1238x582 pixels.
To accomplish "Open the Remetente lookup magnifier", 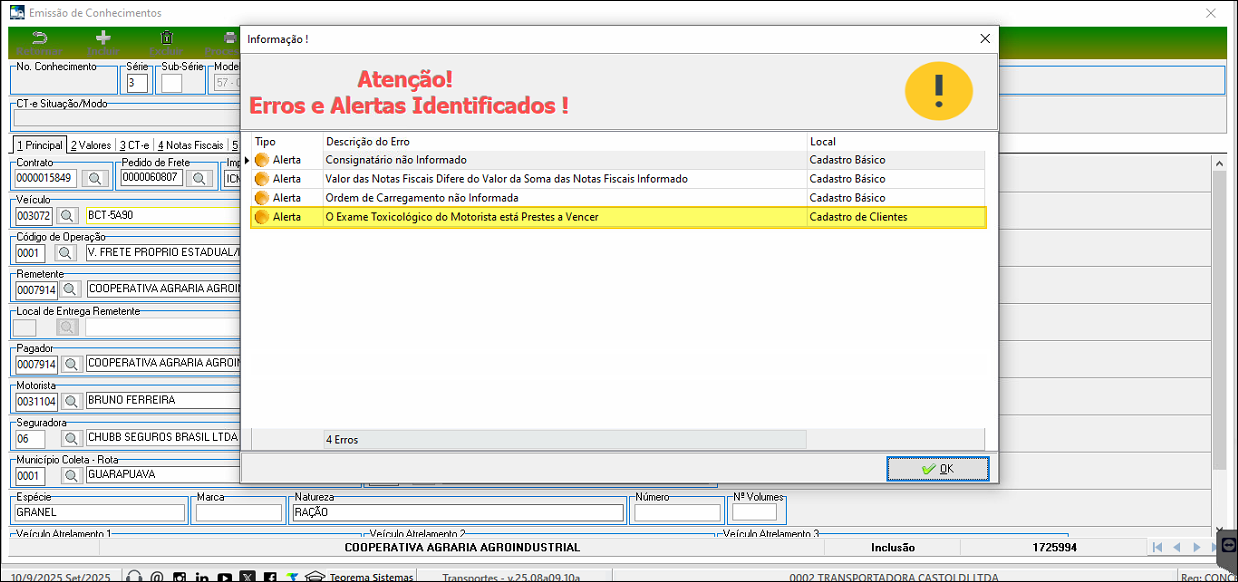I will coord(70,290).
